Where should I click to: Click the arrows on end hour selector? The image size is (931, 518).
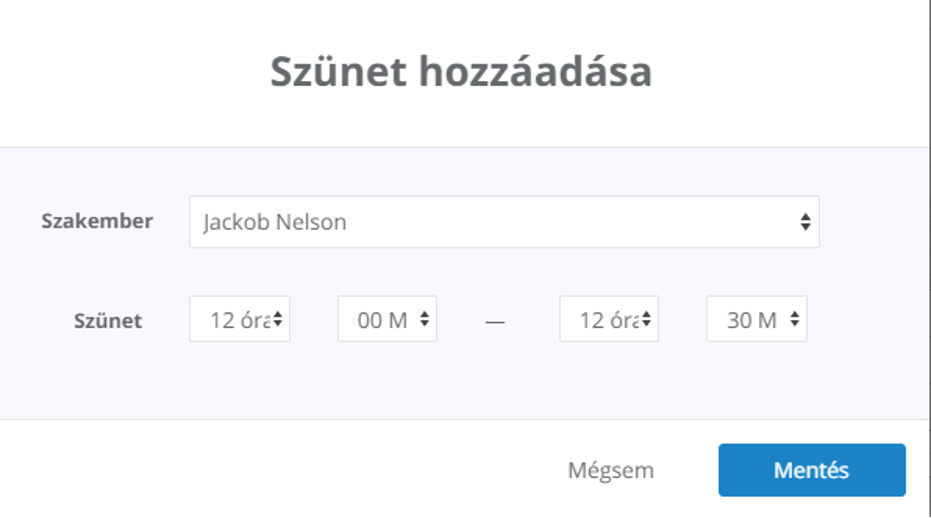[646, 319]
